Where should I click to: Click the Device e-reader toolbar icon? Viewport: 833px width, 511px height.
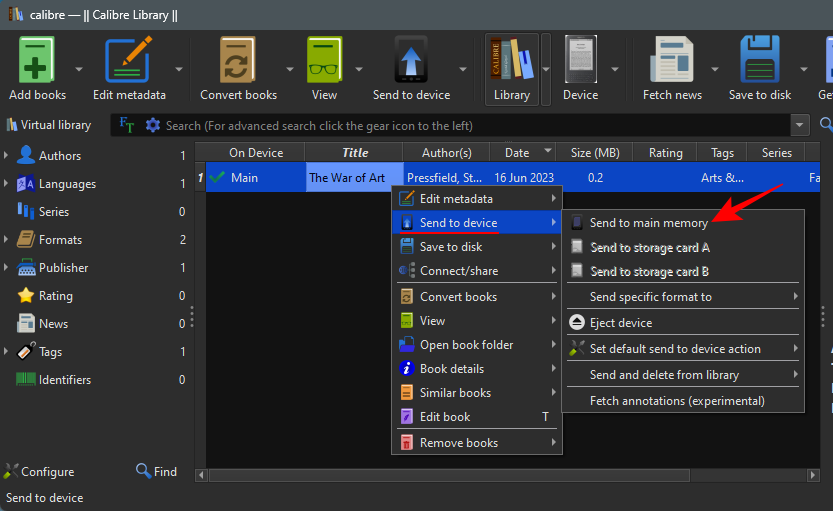(x=580, y=62)
